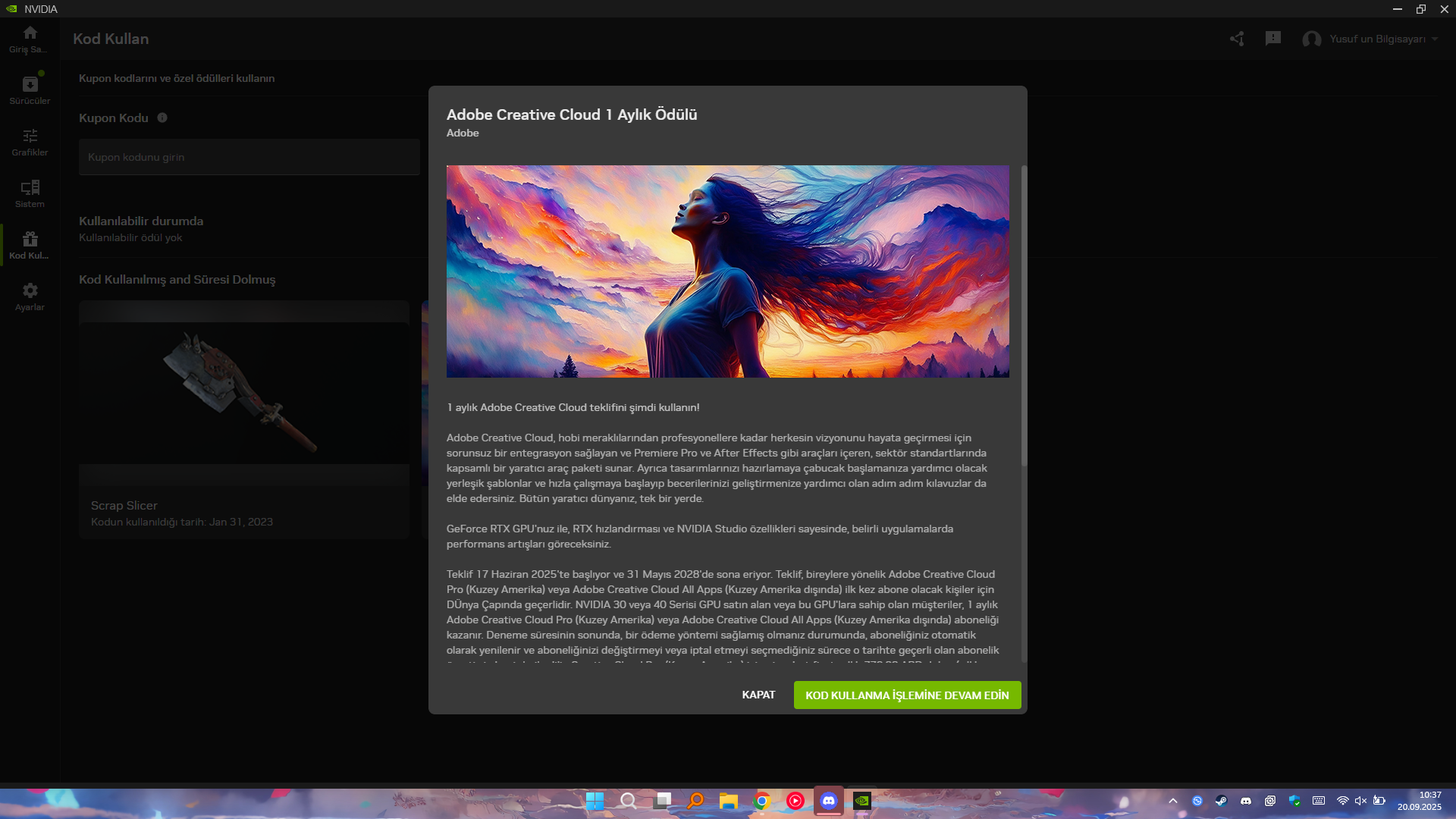1456x819 pixels.
Task: Click the Kod Kullan page title
Action: tap(111, 39)
